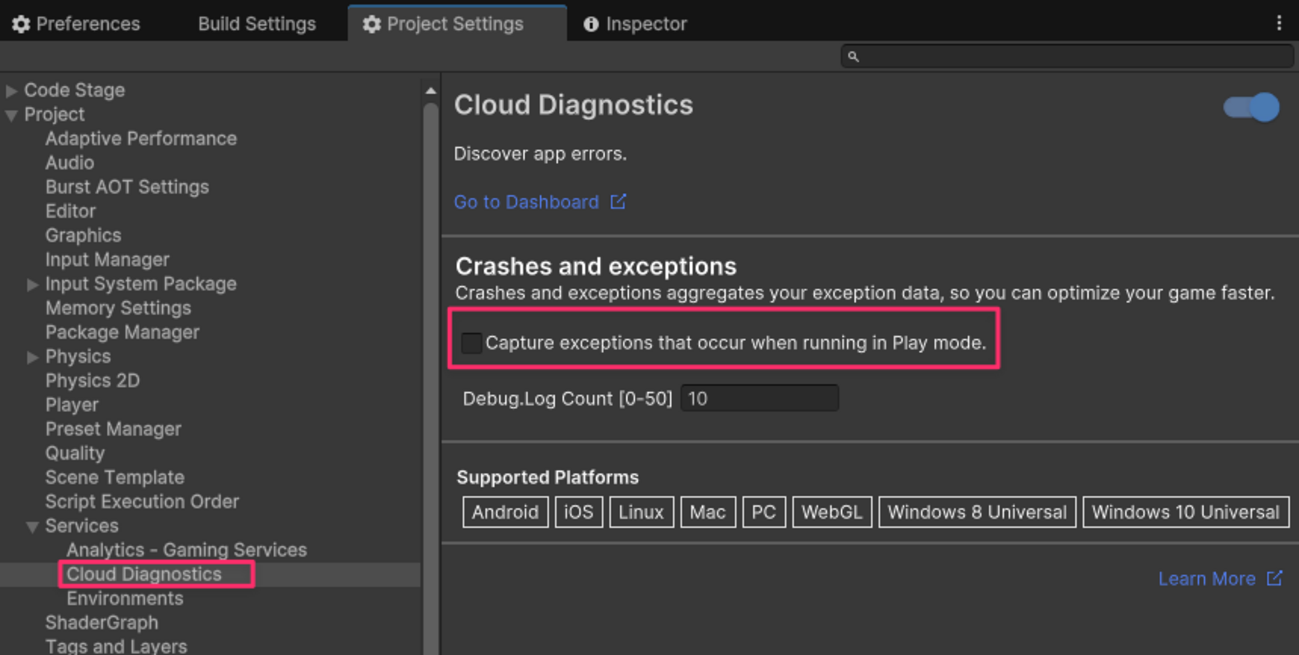The height and width of the screenshot is (655, 1299).
Task: Click the Debug.Log Count input field
Action: point(758,397)
